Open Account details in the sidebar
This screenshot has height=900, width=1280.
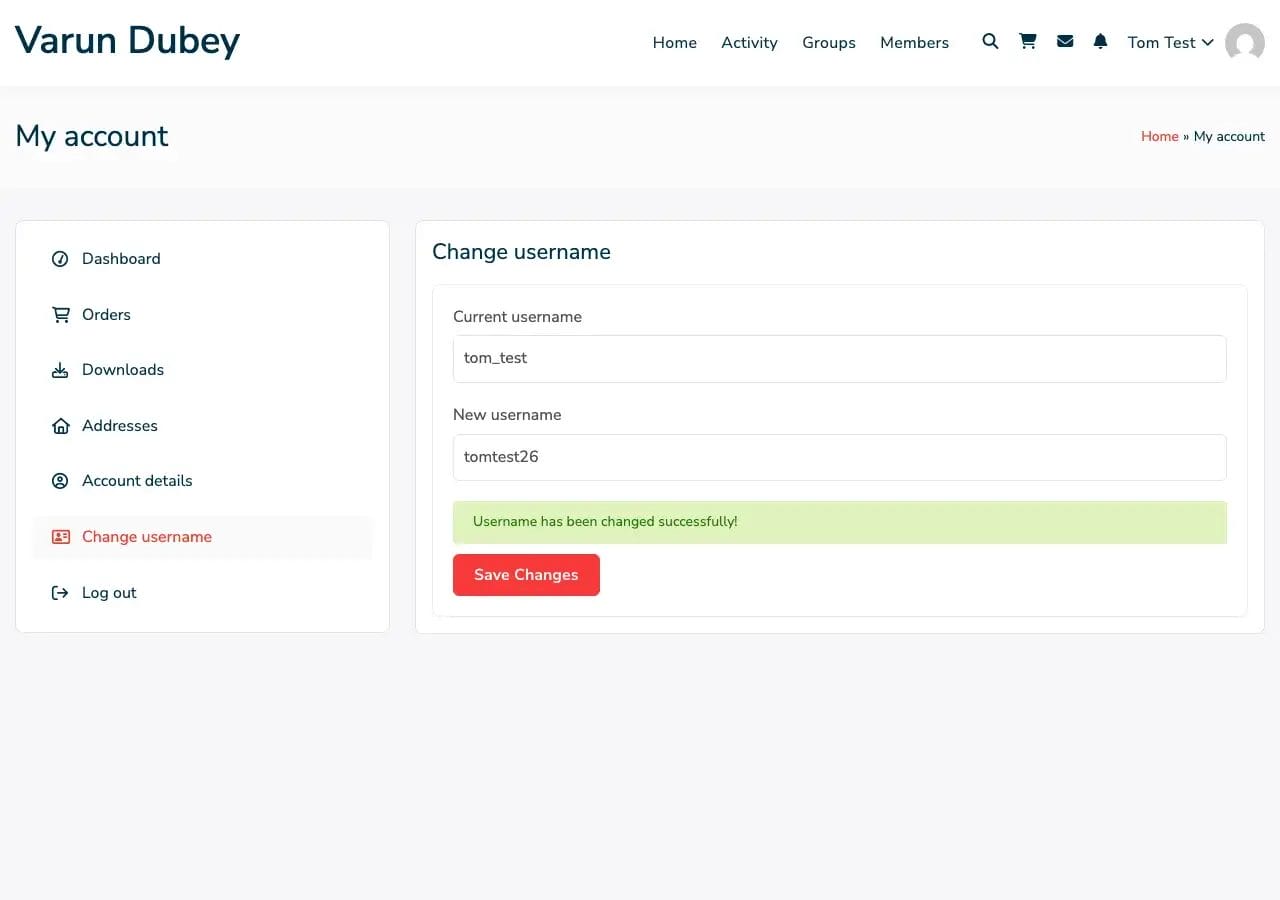[137, 481]
